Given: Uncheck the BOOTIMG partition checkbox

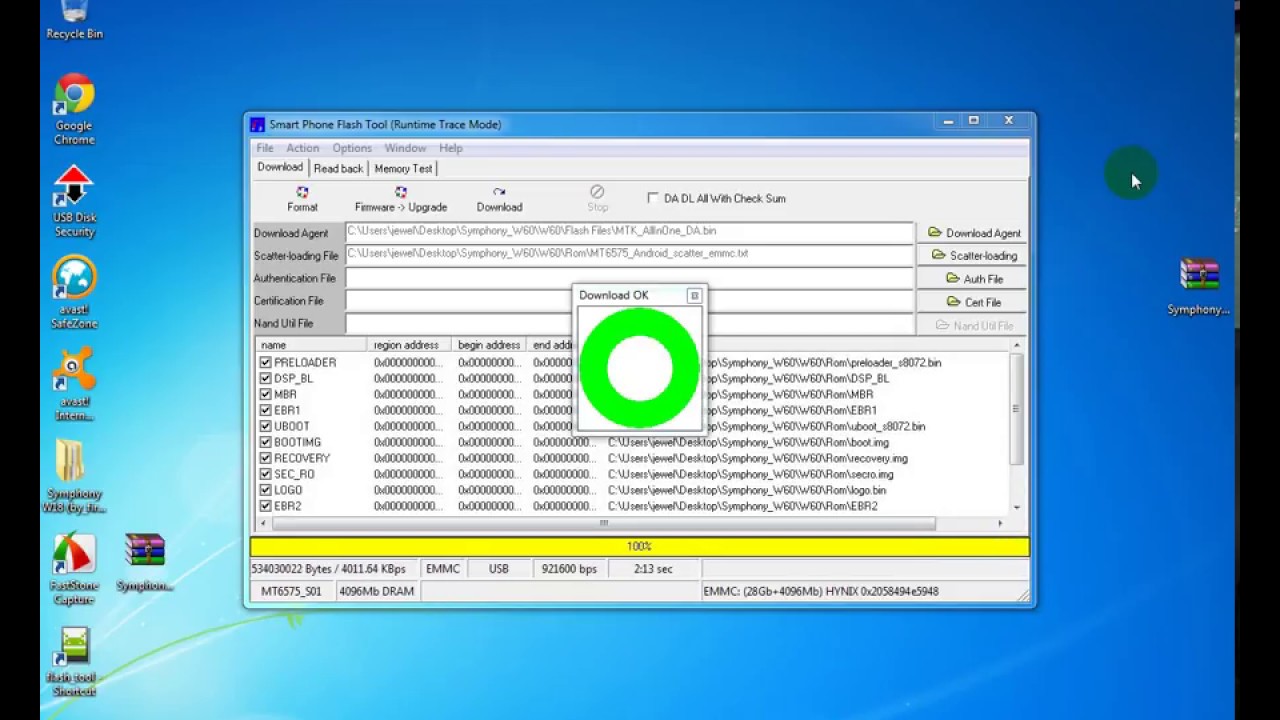Looking at the screenshot, I should tap(265, 442).
